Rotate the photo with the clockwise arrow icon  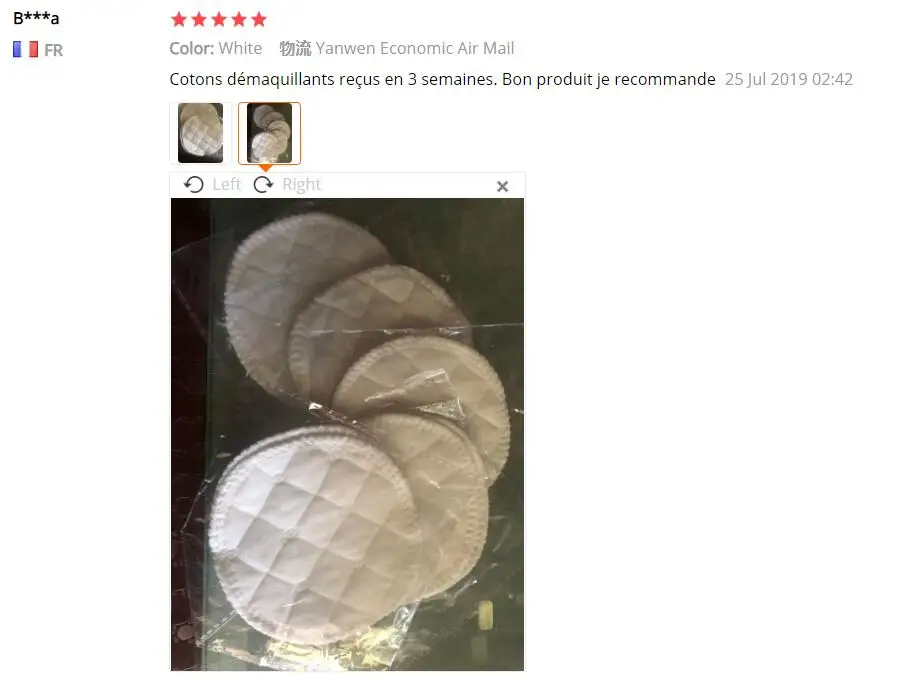click(x=263, y=184)
